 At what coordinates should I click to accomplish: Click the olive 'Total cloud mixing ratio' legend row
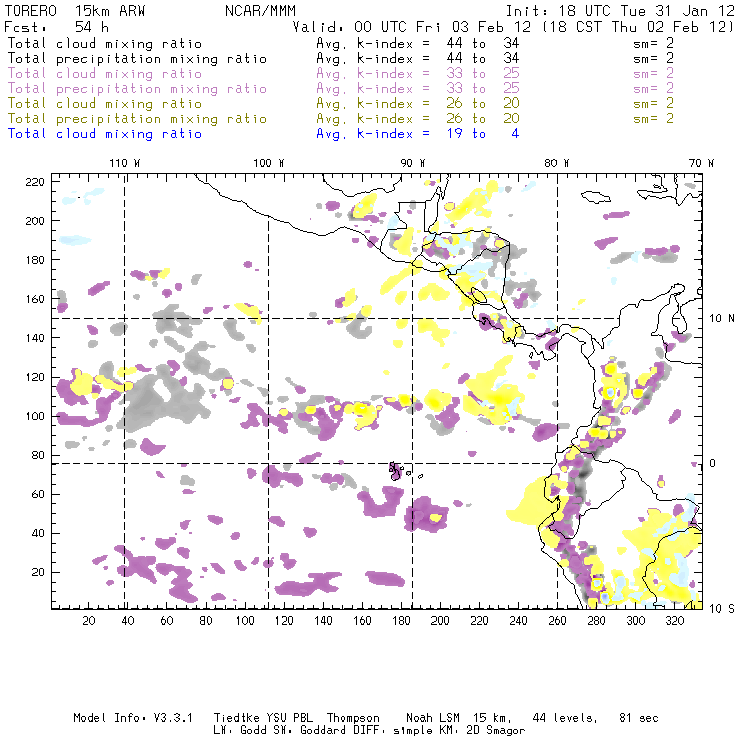point(339,103)
